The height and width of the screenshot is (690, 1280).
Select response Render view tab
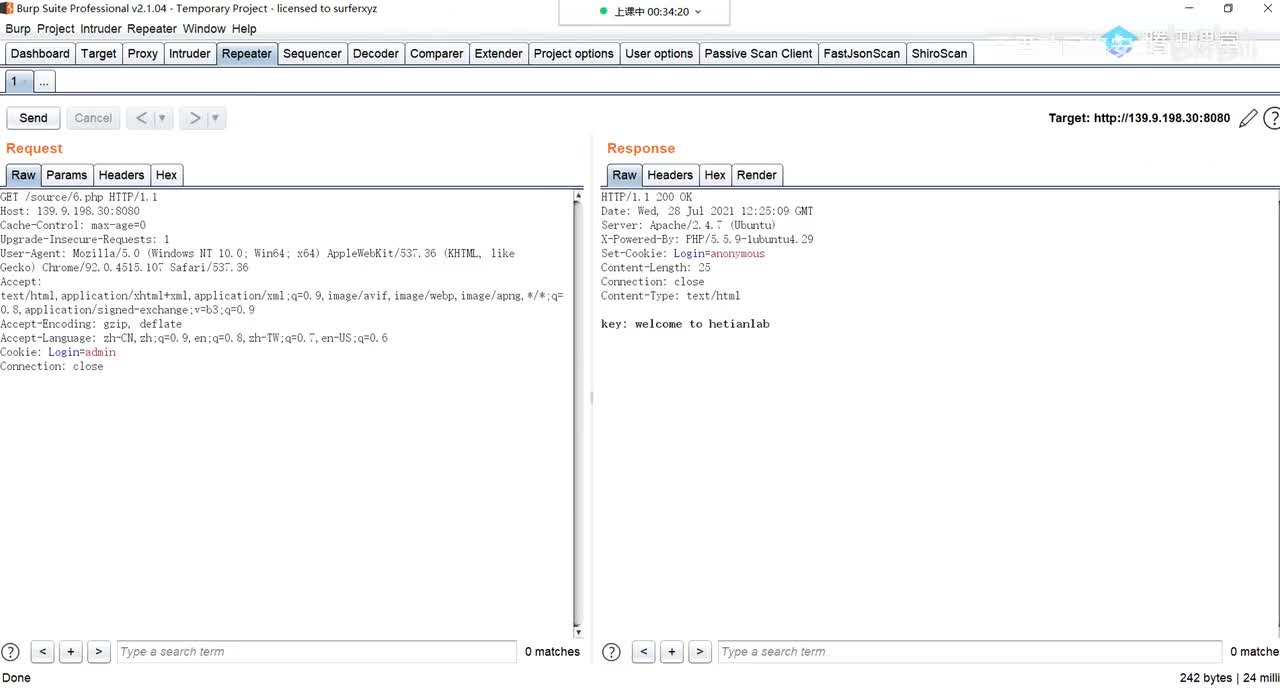click(x=757, y=175)
